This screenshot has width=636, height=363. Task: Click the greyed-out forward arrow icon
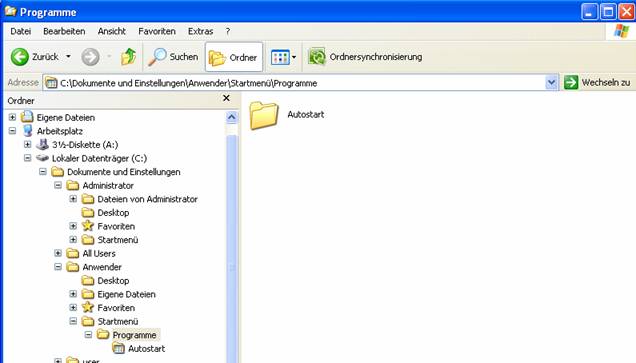(90, 57)
